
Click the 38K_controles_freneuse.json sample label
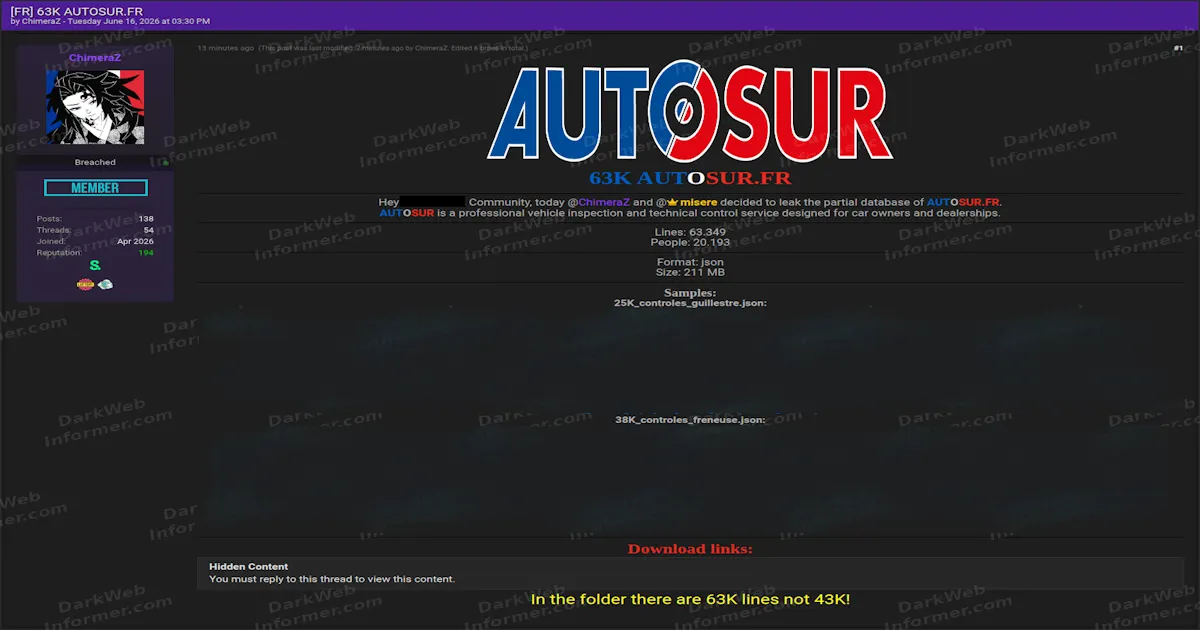(690, 420)
